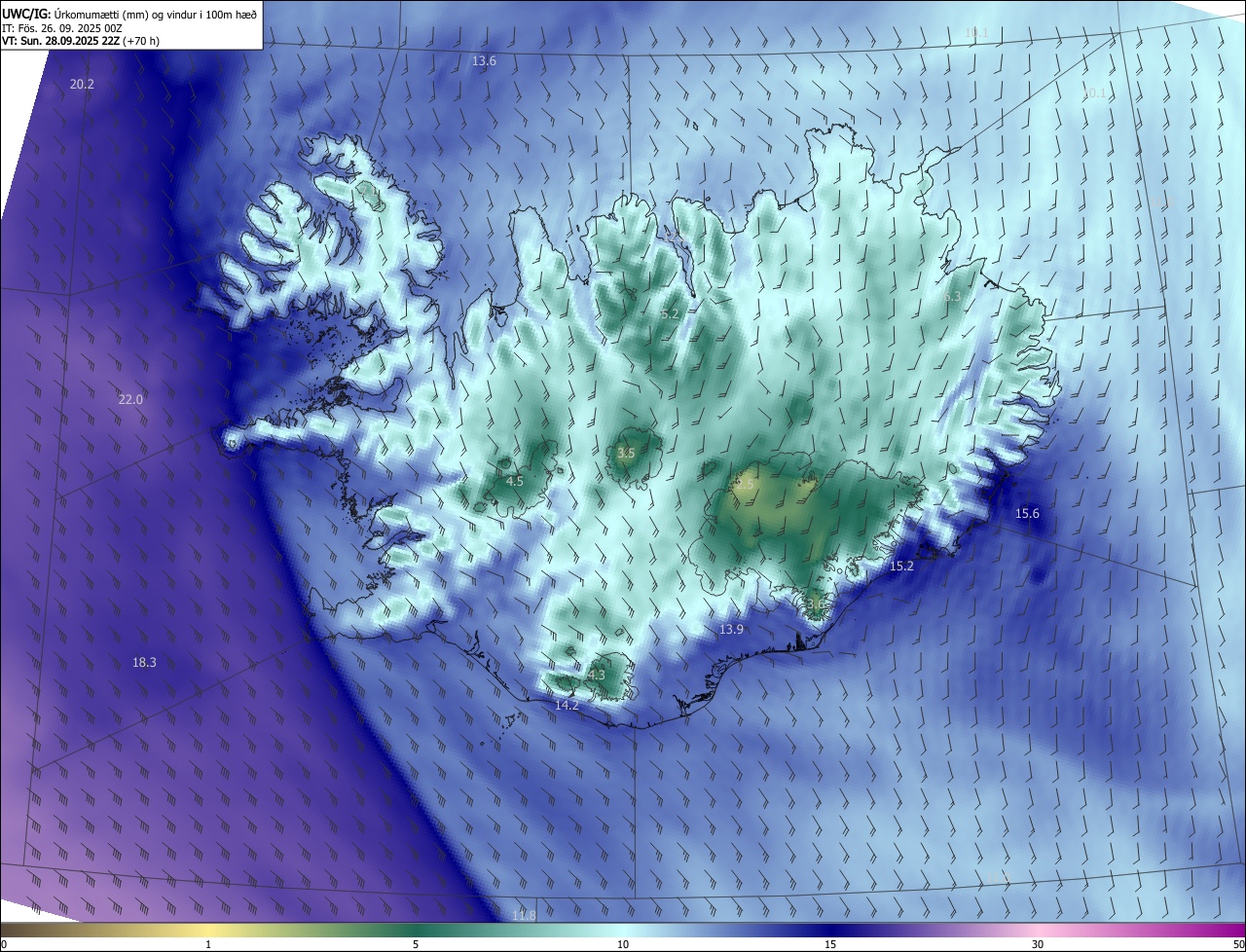Click the 11.8 value above the colour bar
Viewport: 1246px width, 952px height.
(524, 915)
